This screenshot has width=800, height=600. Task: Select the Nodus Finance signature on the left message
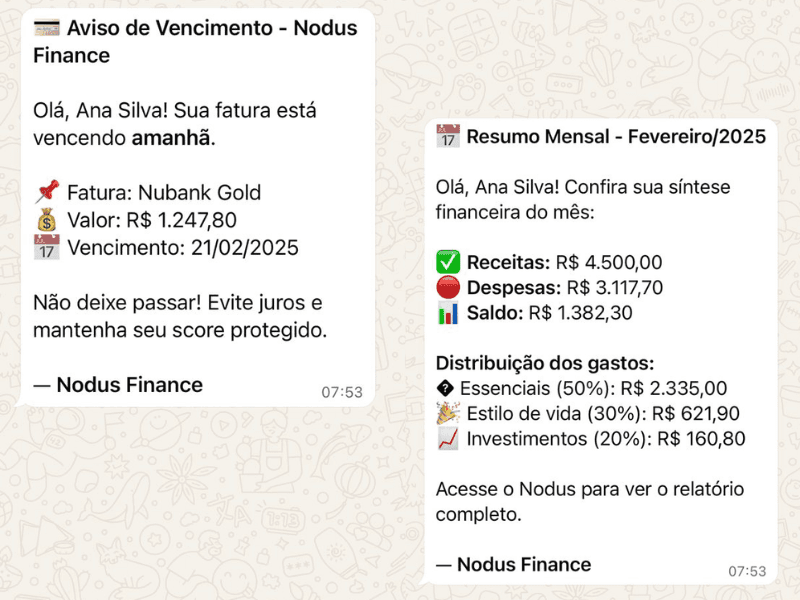119,384
